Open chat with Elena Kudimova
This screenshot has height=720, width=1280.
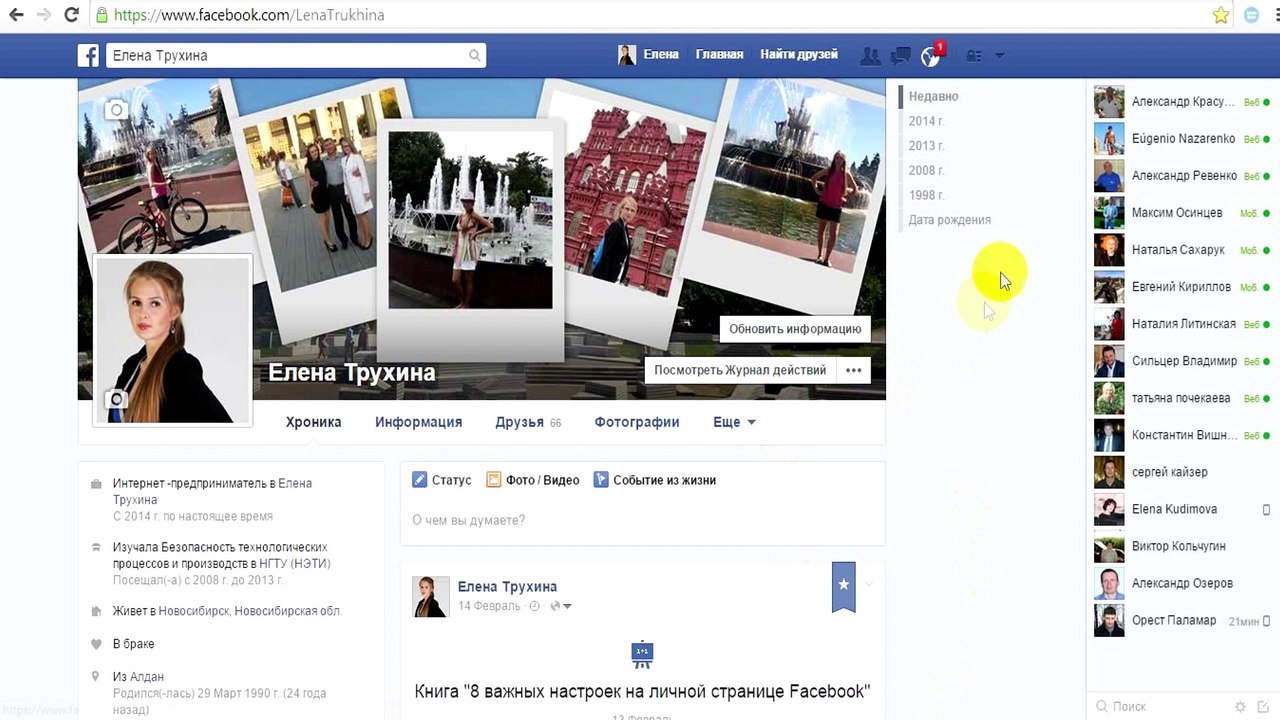point(1182,509)
